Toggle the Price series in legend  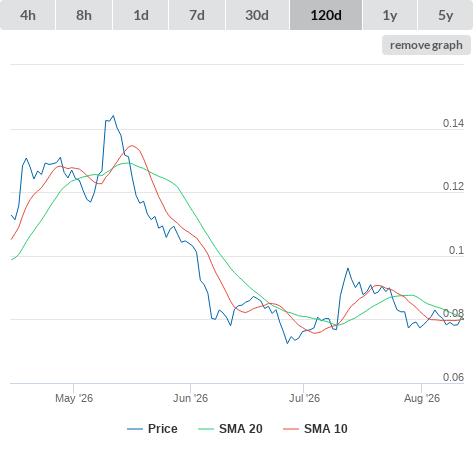pos(163,429)
